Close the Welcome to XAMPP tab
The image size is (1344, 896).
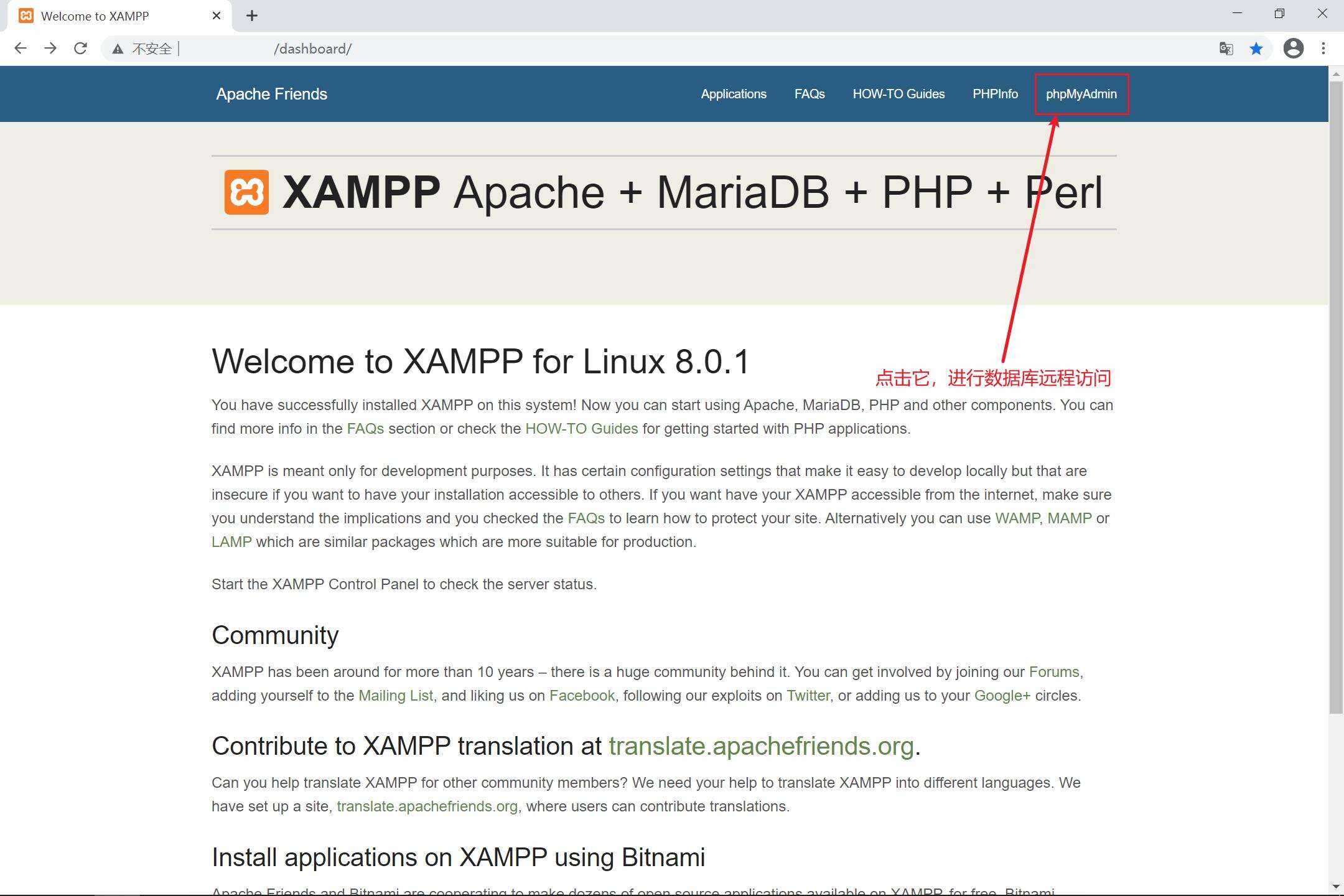coord(217,16)
